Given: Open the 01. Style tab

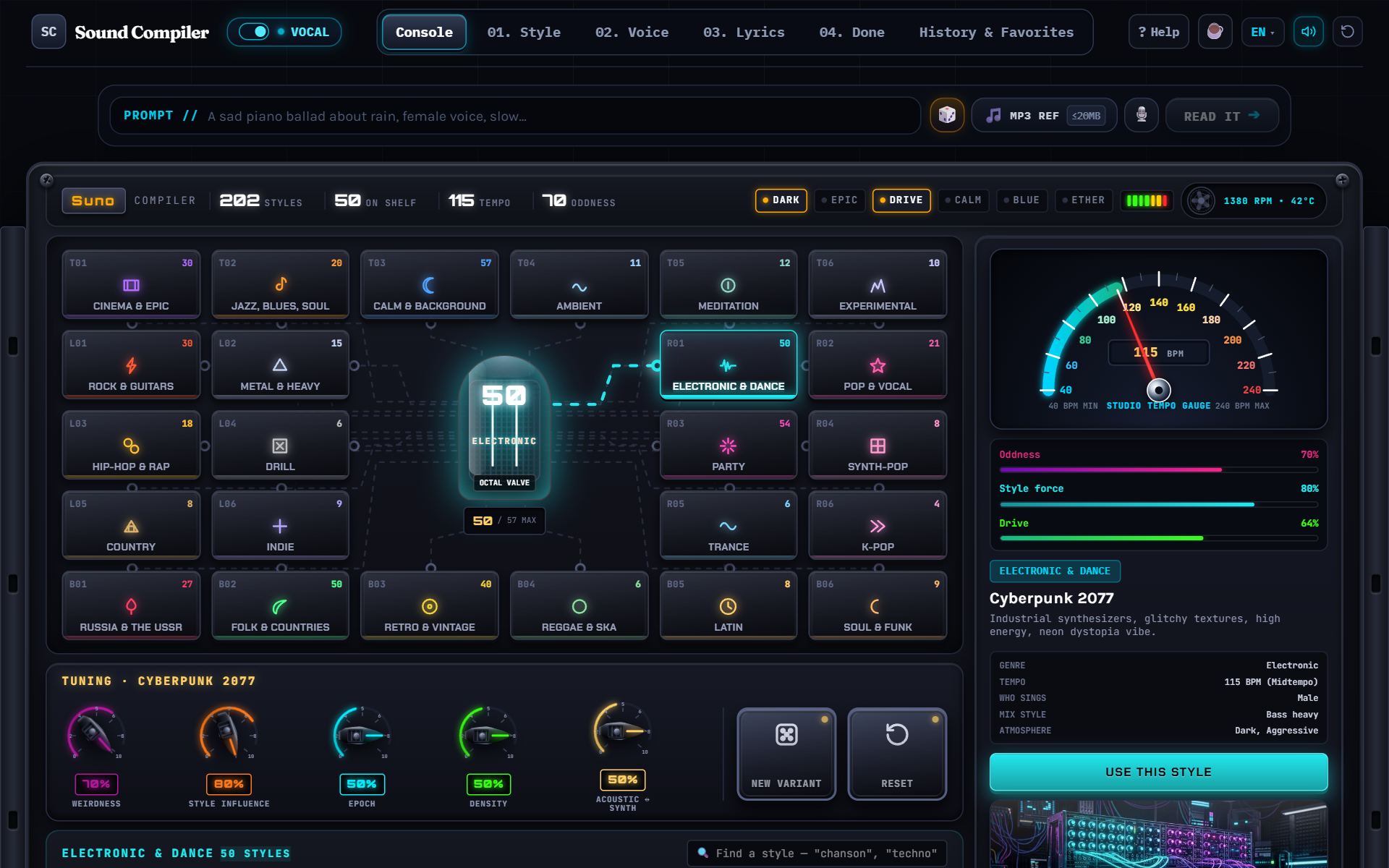Looking at the screenshot, I should pos(524,32).
